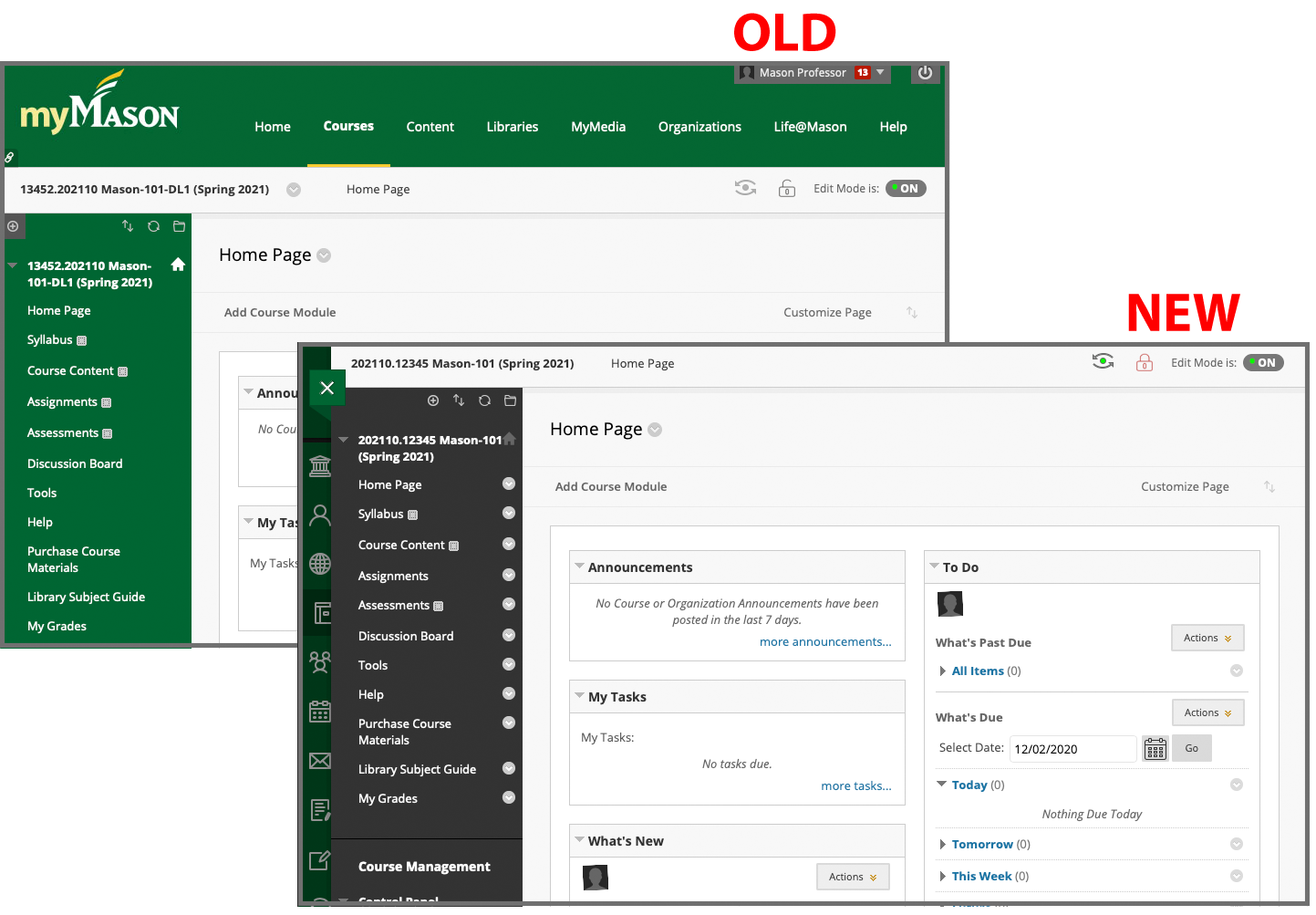Click refresh icon in new course menu

tap(484, 400)
